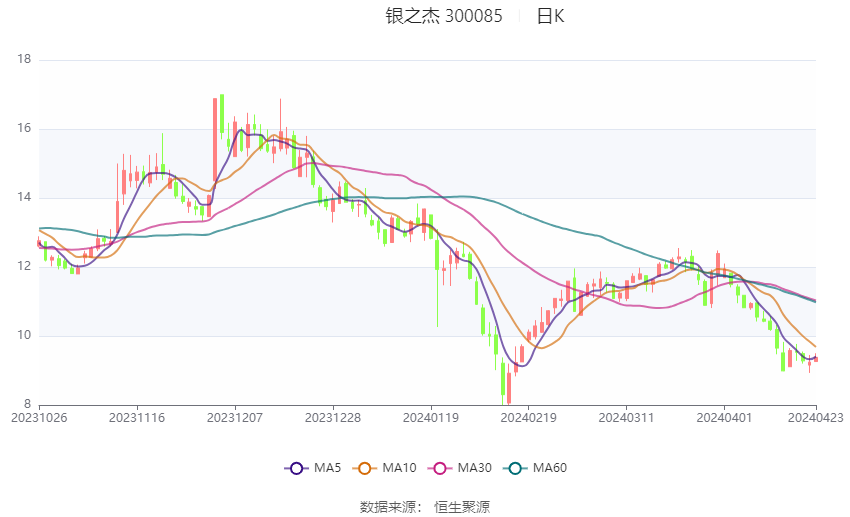Image resolution: width=850 pixels, height=517 pixels.
Task: Toggle the MA60 legend series
Action: pos(535,468)
